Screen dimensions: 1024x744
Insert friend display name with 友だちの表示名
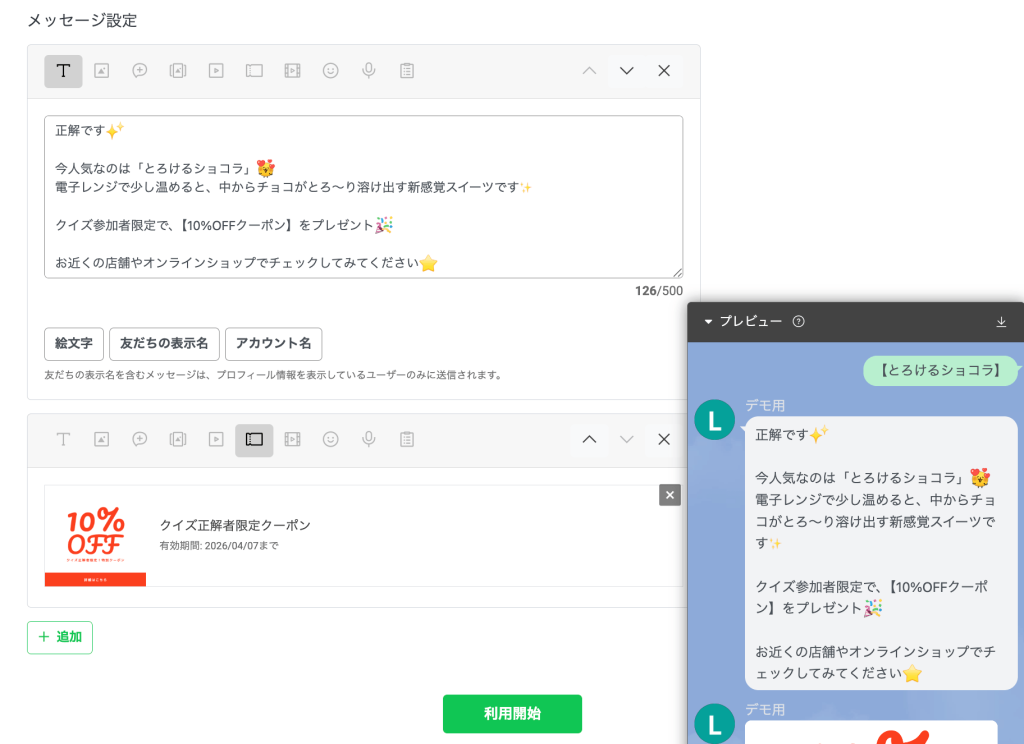point(164,343)
